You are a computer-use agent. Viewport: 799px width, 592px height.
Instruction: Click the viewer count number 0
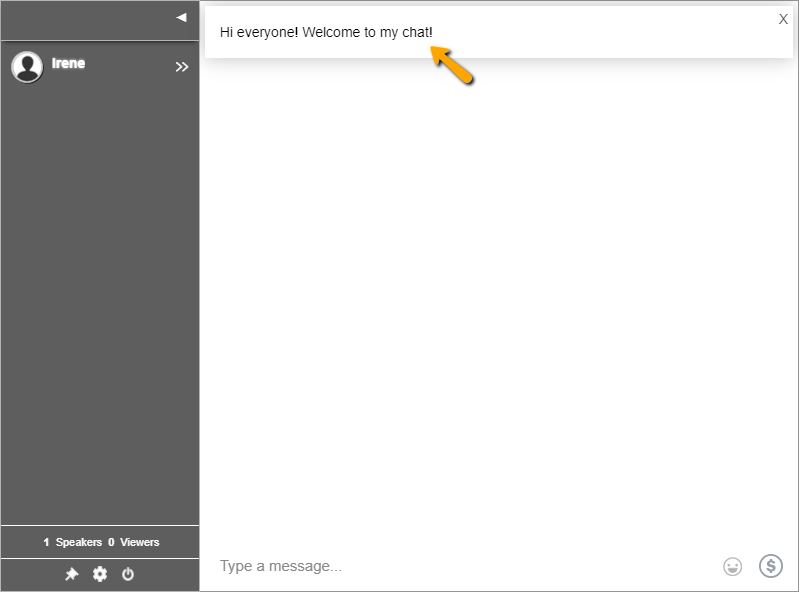111,542
